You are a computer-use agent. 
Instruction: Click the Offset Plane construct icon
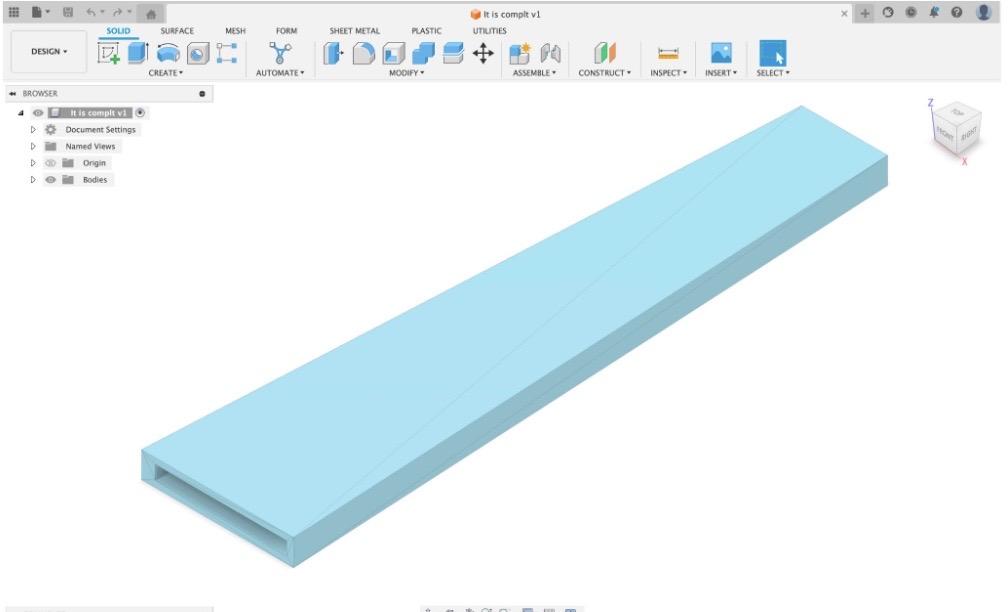tap(605, 53)
